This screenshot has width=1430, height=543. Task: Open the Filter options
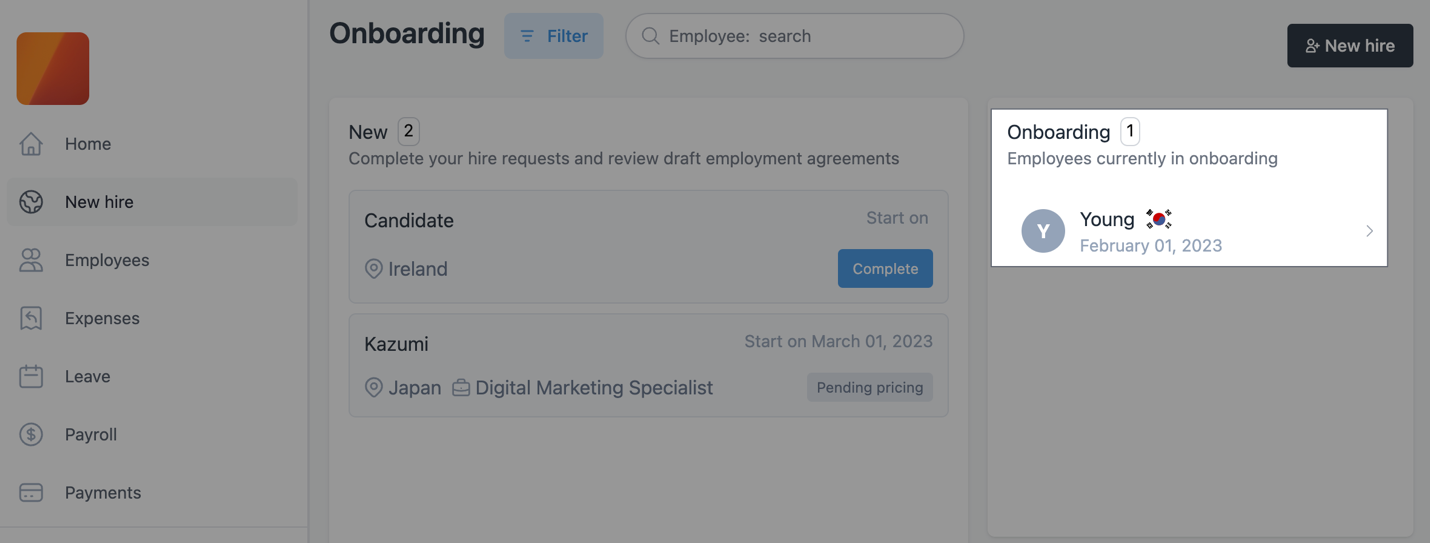553,36
